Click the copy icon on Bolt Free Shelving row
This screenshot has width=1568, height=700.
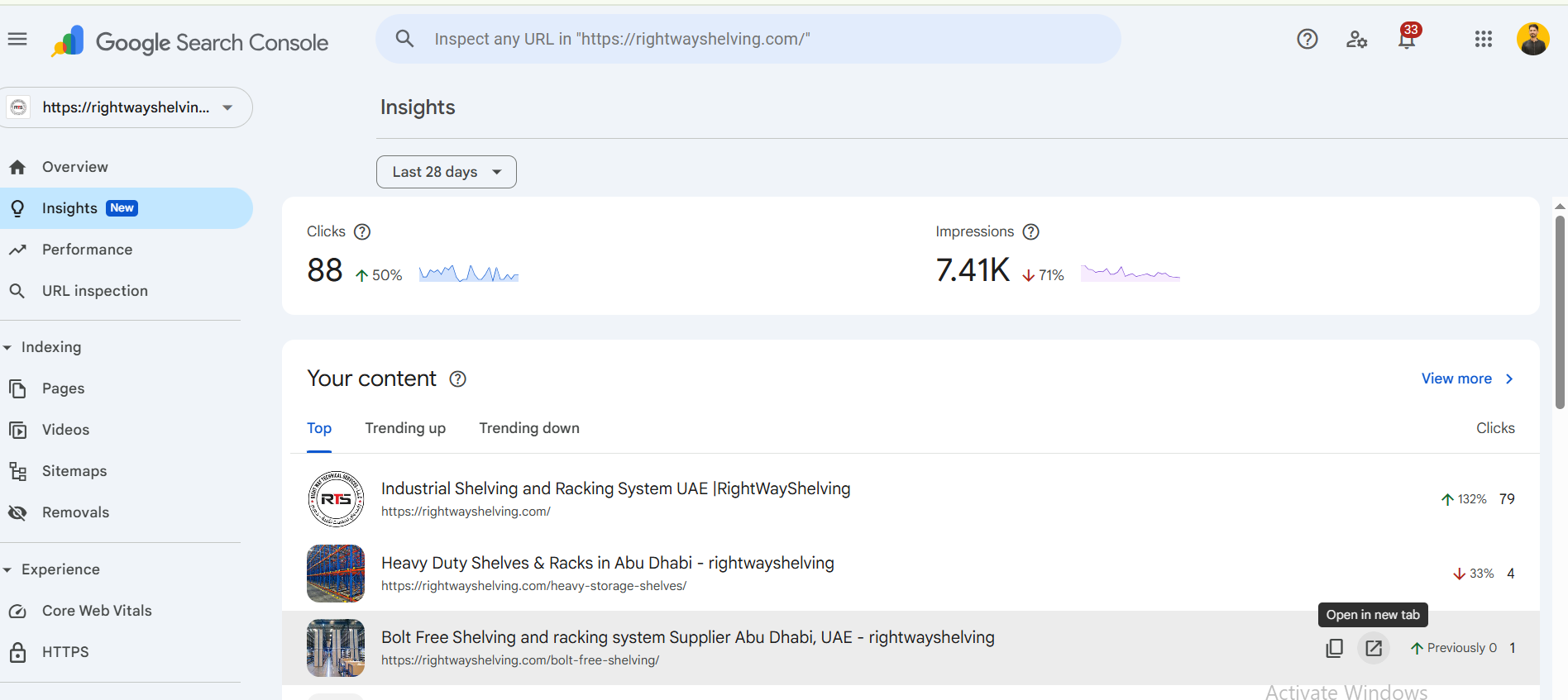tap(1334, 648)
